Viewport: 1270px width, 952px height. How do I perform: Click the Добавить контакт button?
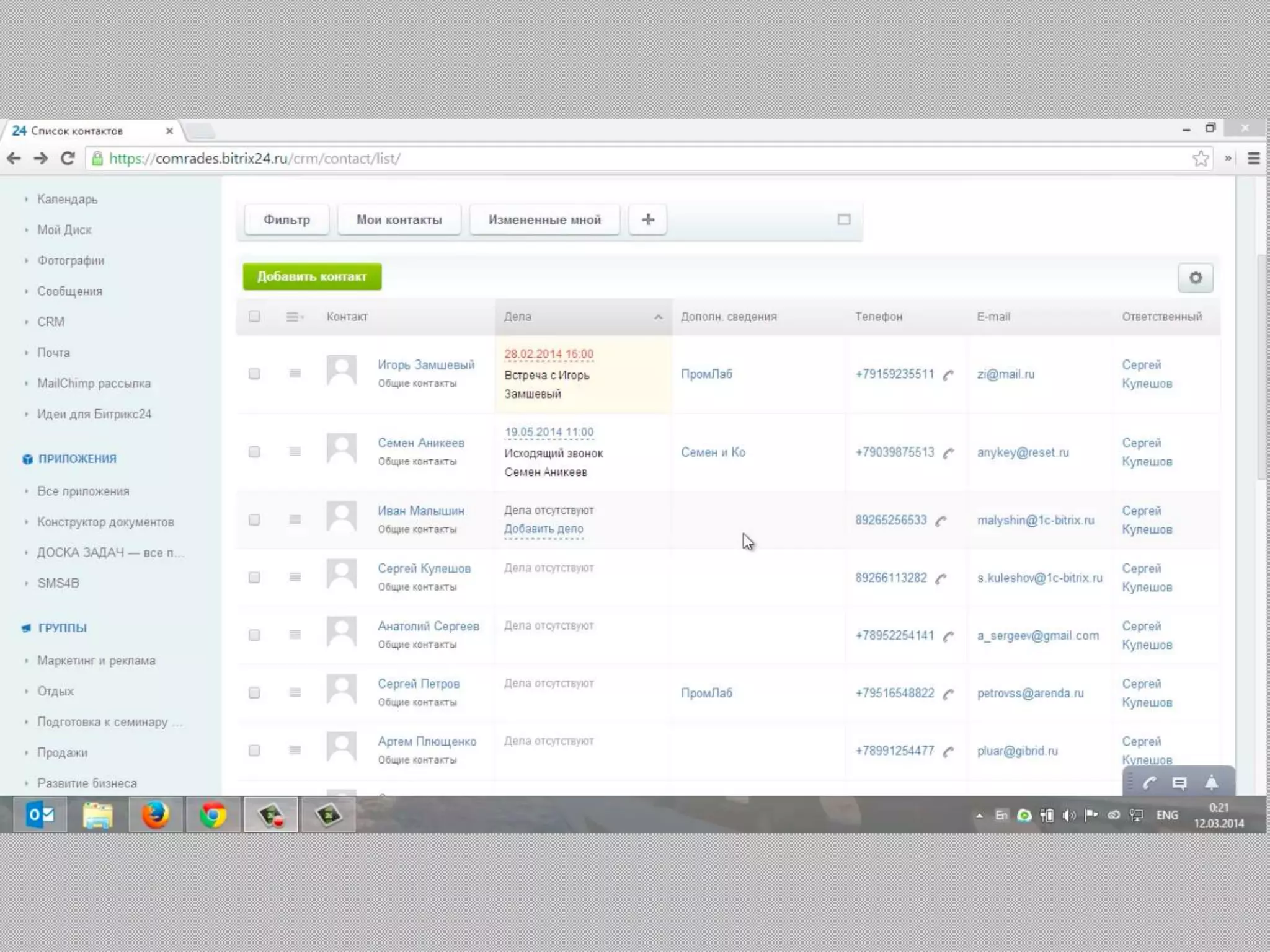click(312, 276)
